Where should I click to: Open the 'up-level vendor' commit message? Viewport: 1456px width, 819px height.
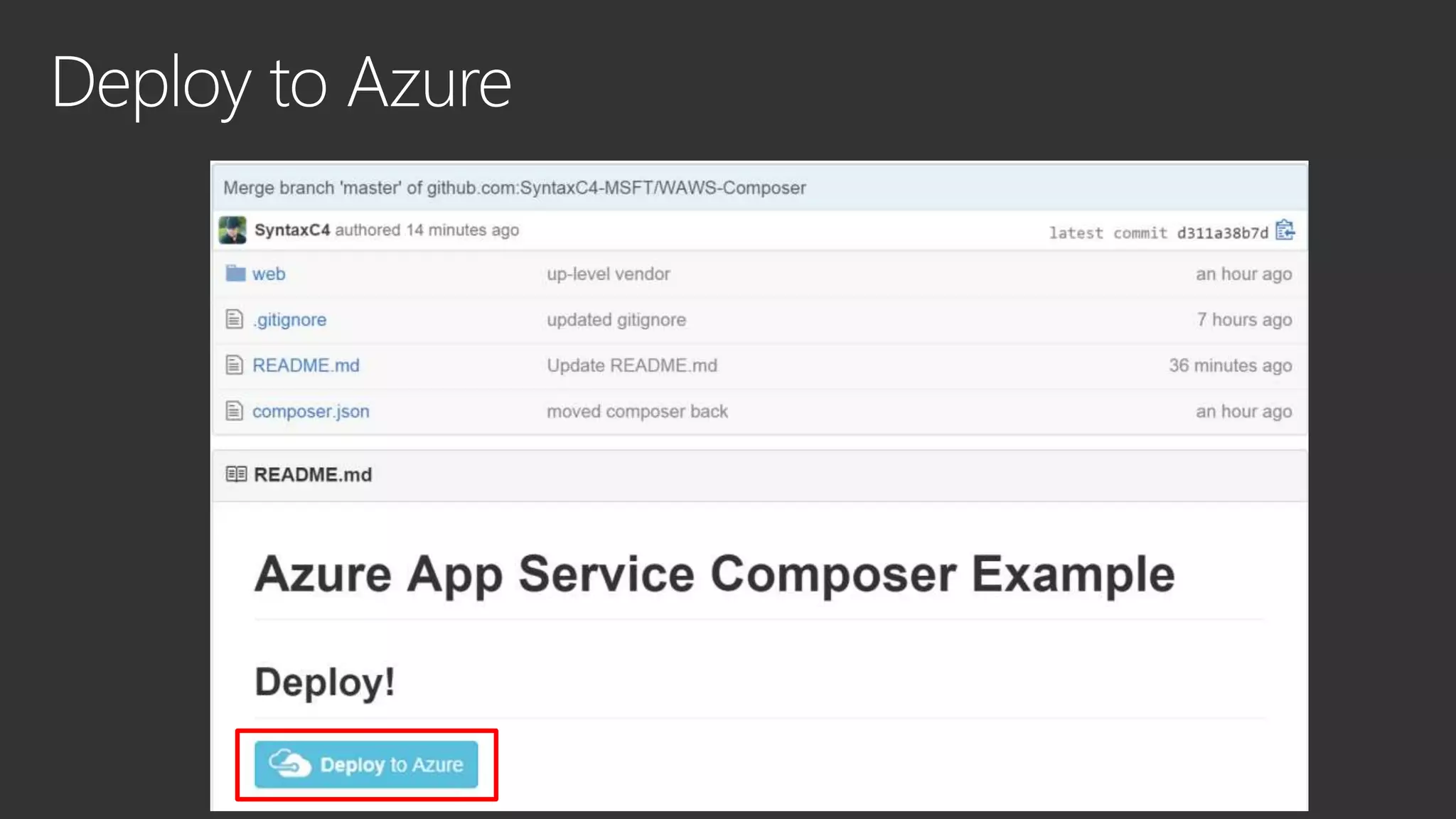(x=608, y=274)
